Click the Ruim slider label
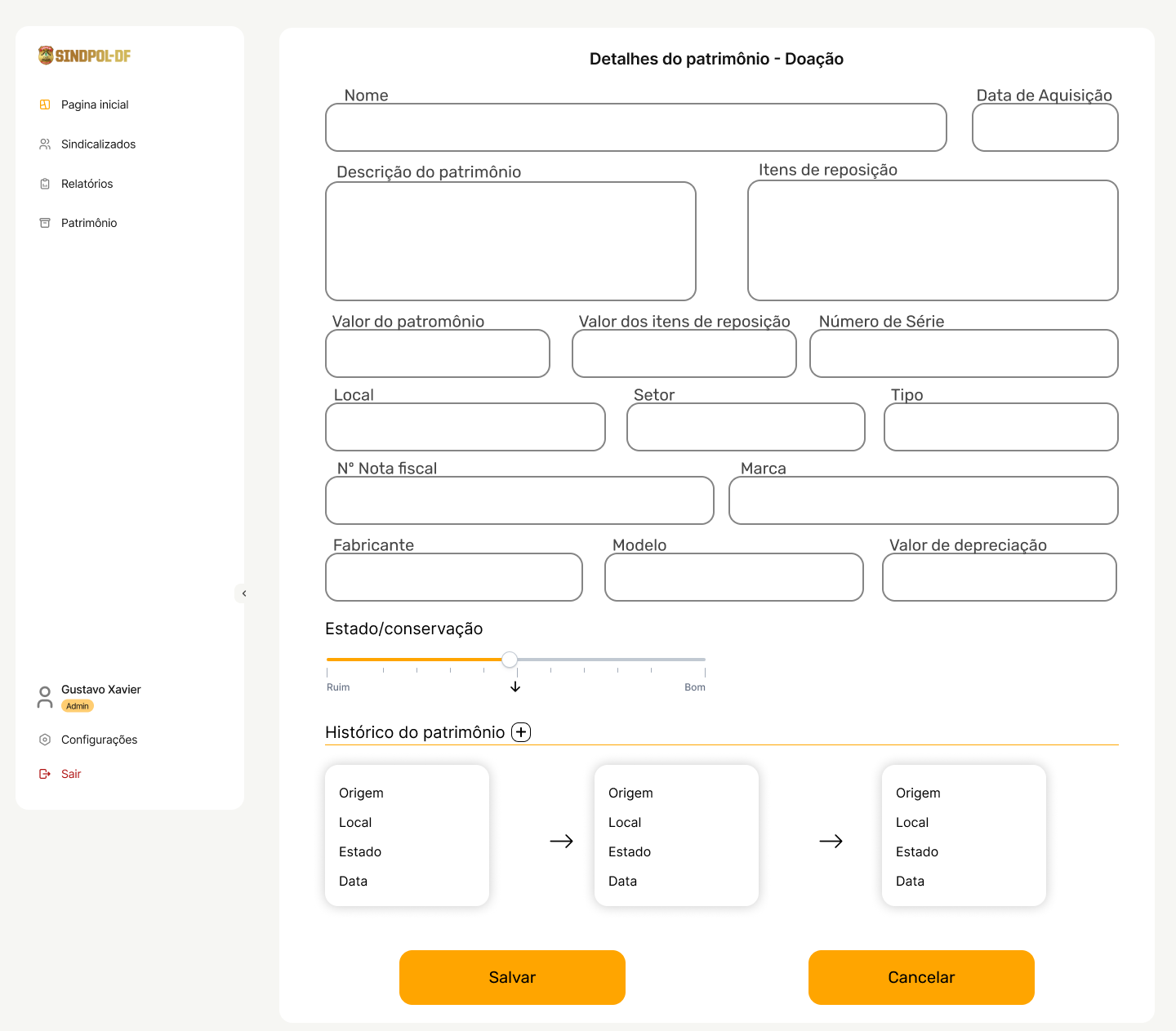 [338, 687]
